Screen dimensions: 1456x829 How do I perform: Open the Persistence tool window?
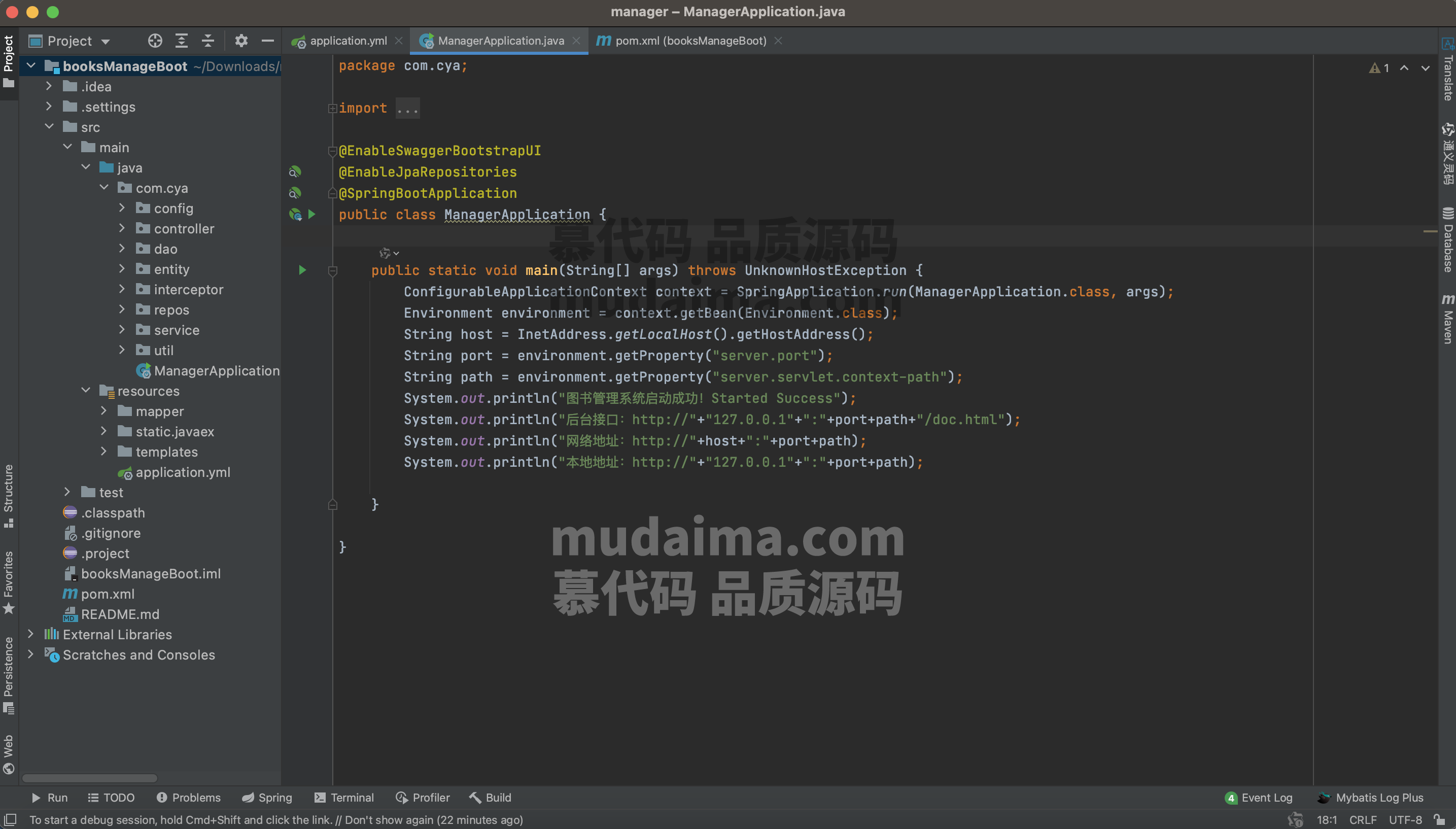(x=9, y=676)
